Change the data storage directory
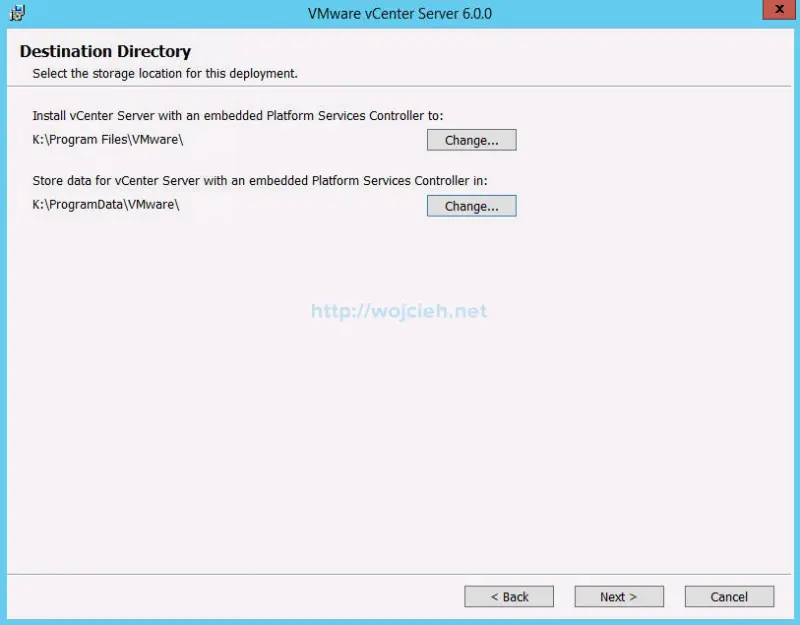 click(x=471, y=205)
